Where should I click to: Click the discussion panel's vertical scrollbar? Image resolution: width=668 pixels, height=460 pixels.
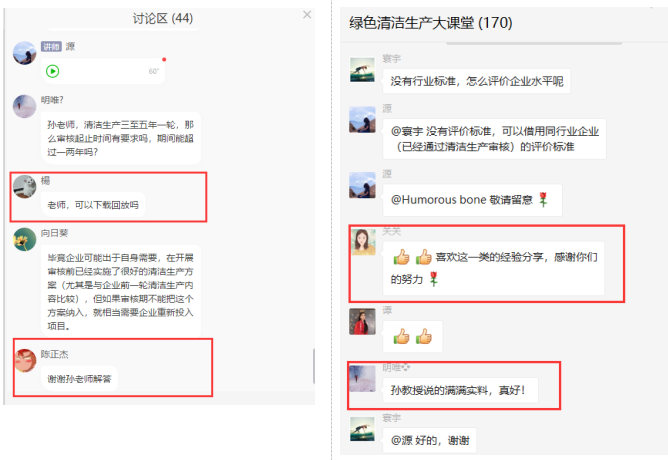pos(314,366)
